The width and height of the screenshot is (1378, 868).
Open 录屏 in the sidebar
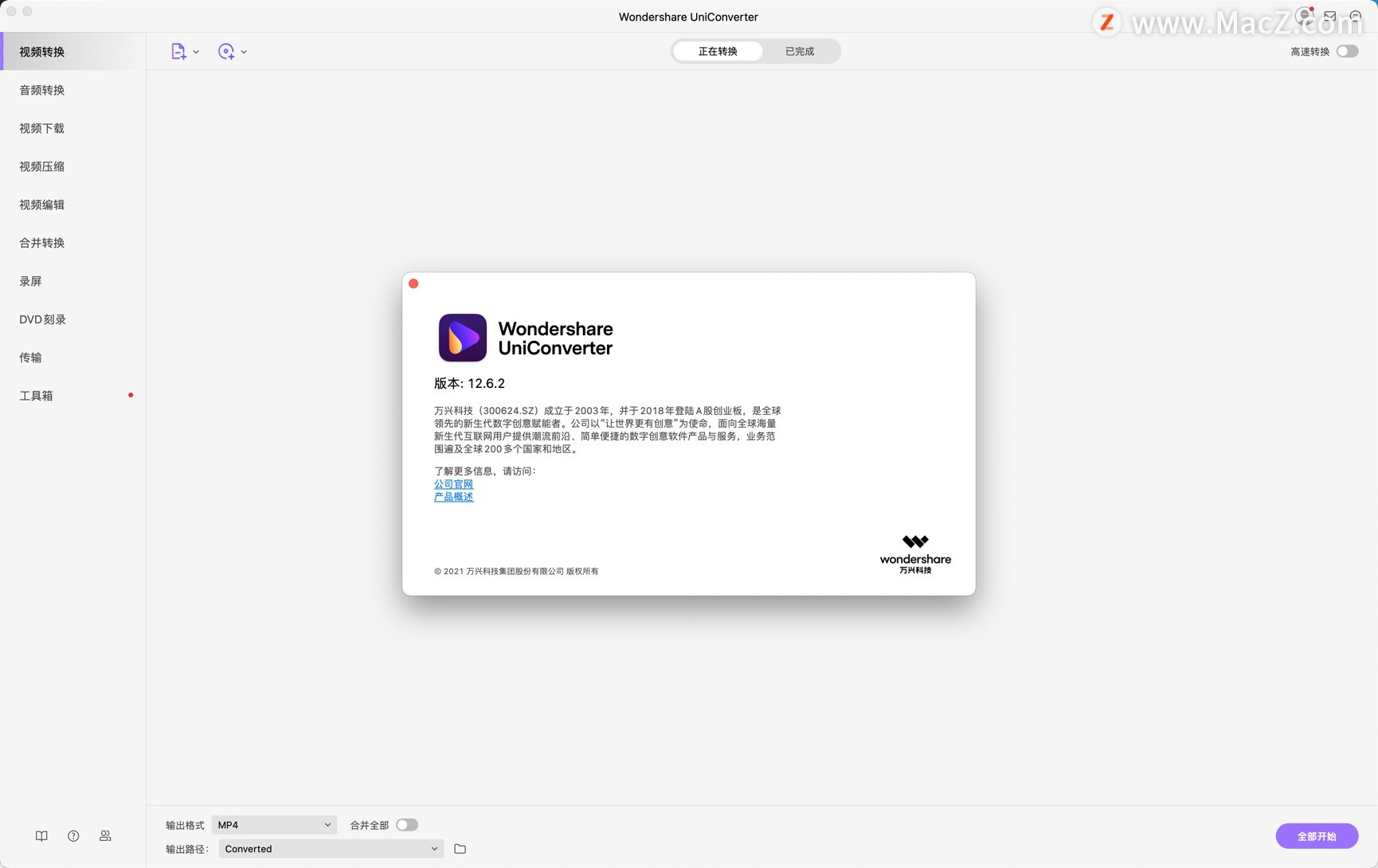(x=73, y=281)
